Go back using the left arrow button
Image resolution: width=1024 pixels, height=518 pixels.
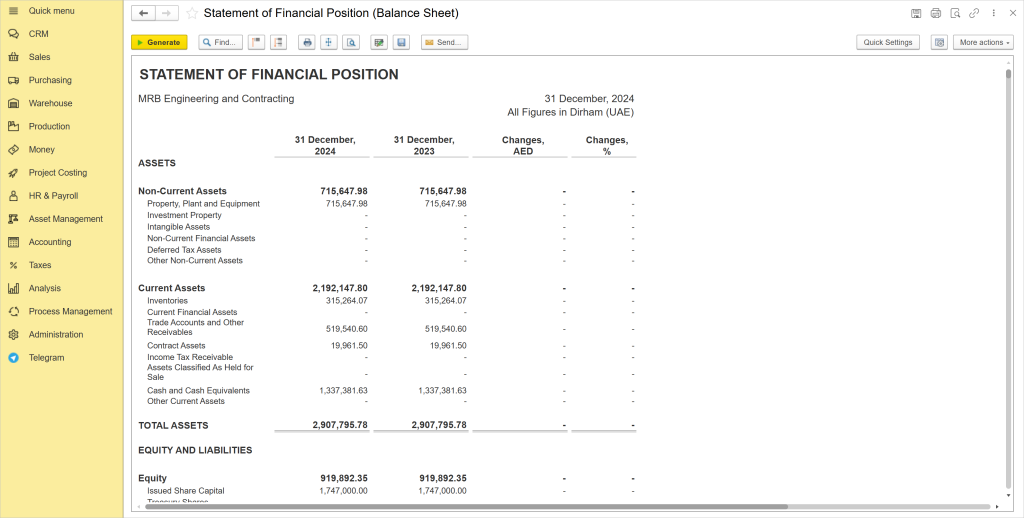pyautogui.click(x=143, y=13)
